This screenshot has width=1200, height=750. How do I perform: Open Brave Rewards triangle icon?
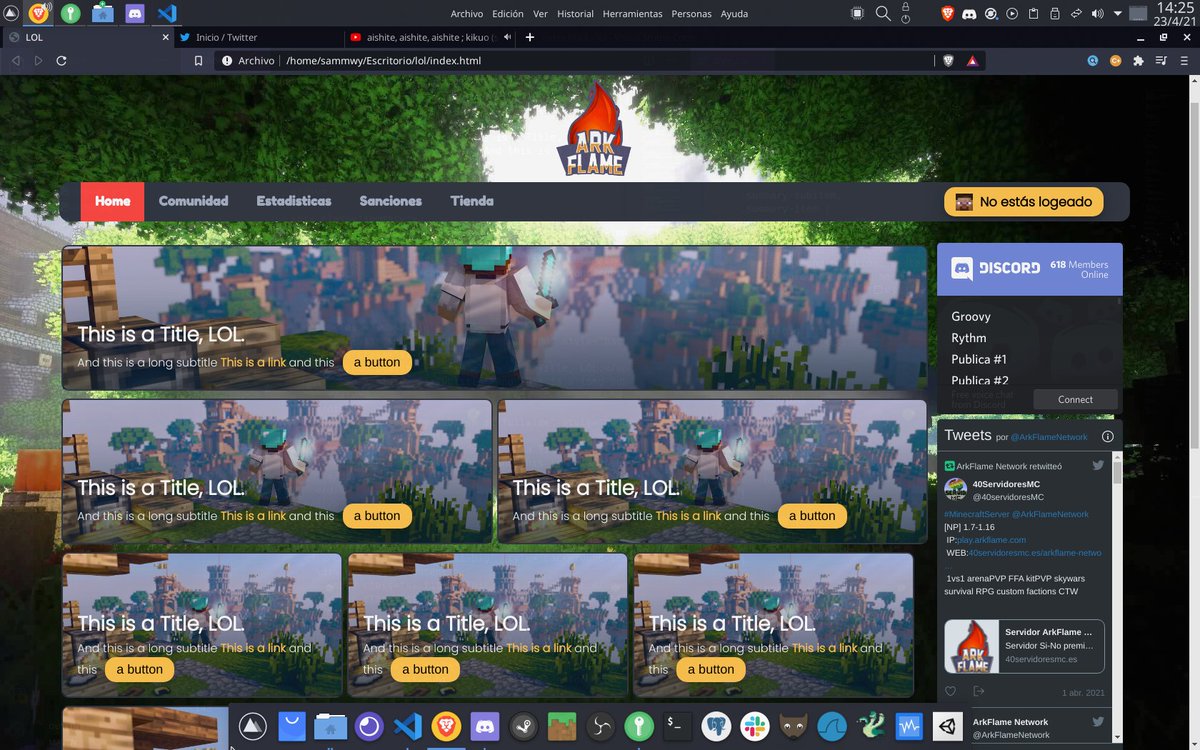972,61
